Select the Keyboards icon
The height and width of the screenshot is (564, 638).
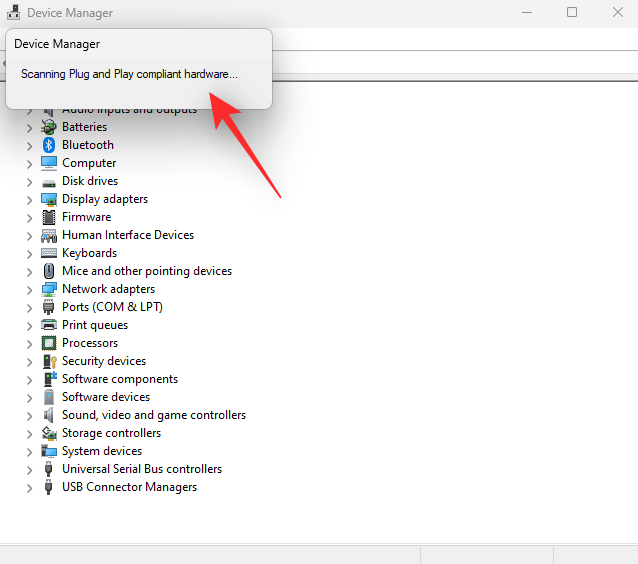tap(49, 253)
